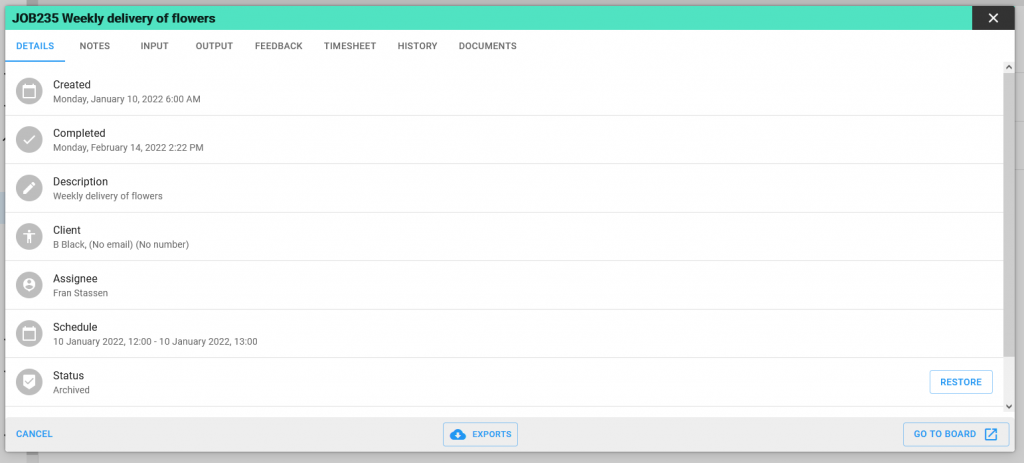Click the calendar icon beside Schedule

[x=29, y=334]
